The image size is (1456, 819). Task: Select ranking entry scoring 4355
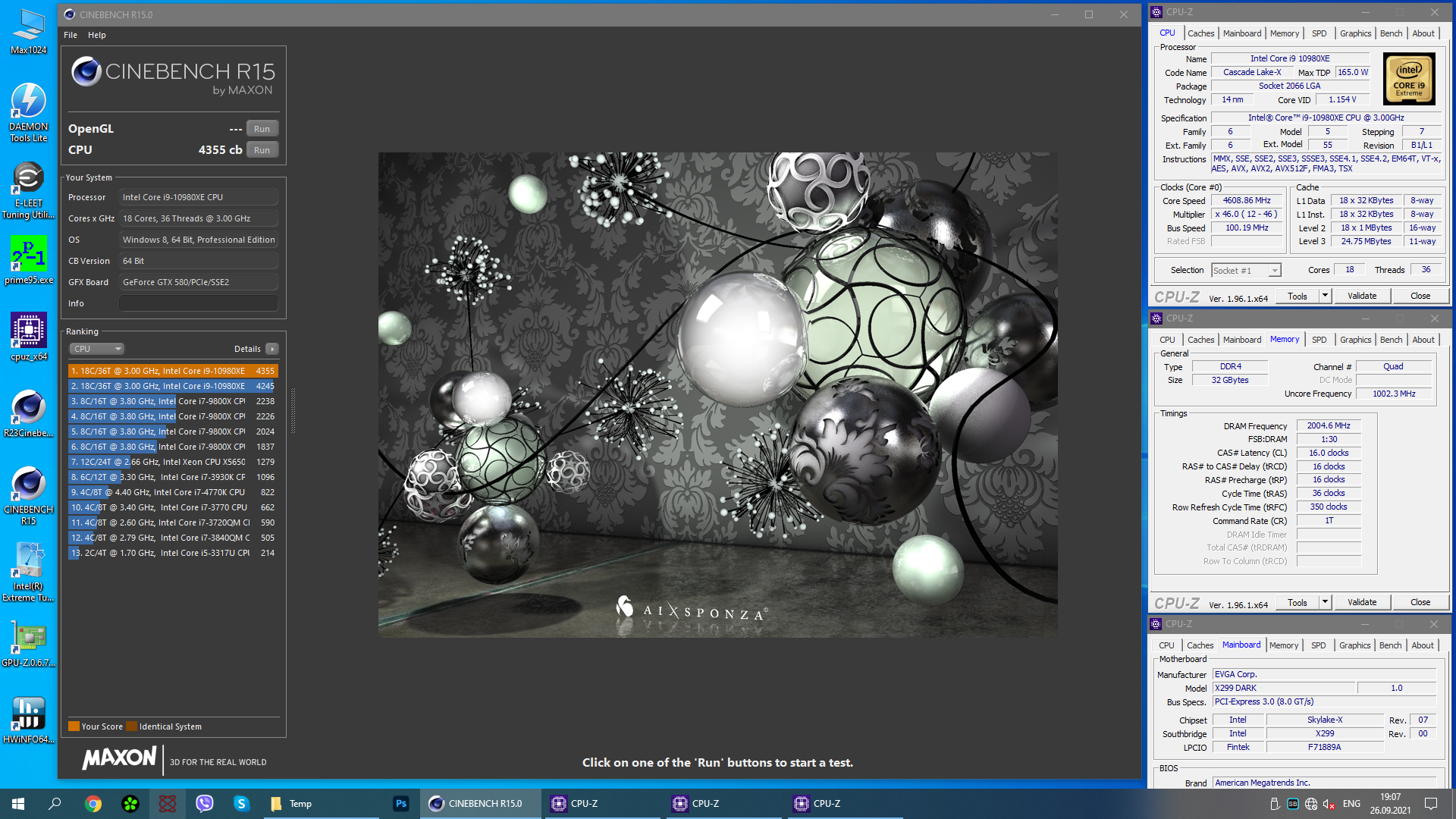click(x=173, y=371)
